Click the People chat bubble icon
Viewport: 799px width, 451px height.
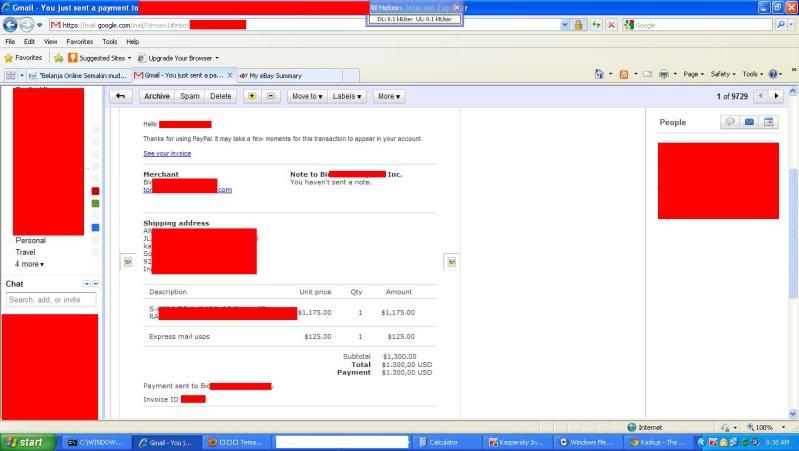[x=730, y=122]
